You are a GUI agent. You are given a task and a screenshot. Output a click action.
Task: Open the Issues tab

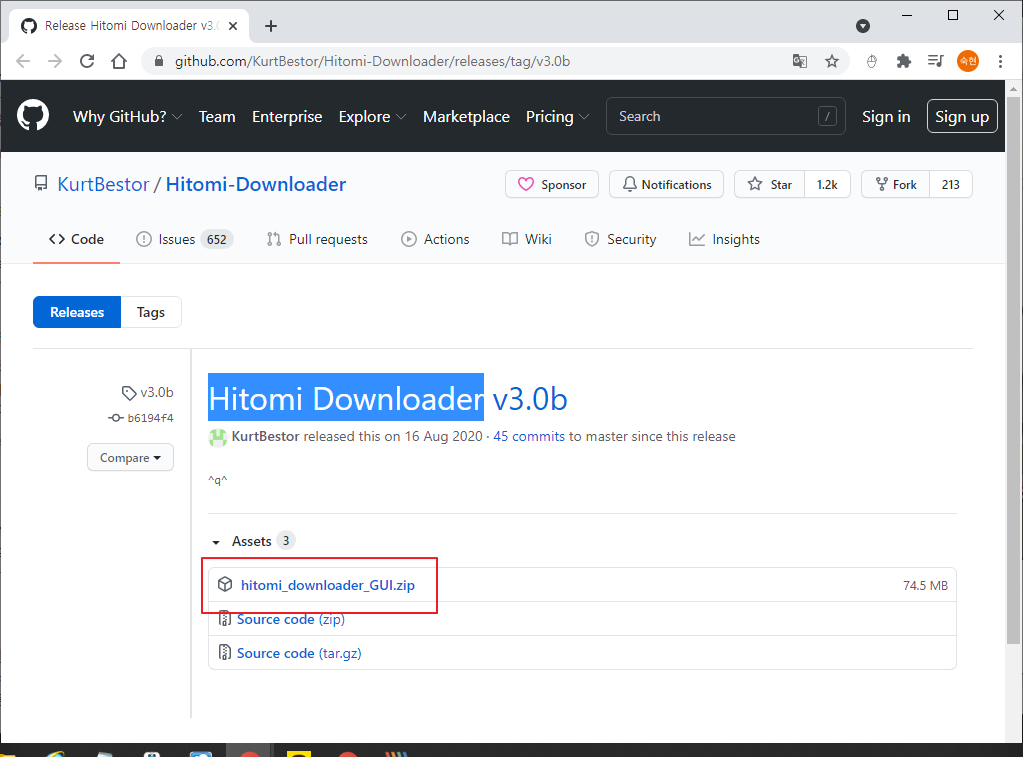[184, 239]
